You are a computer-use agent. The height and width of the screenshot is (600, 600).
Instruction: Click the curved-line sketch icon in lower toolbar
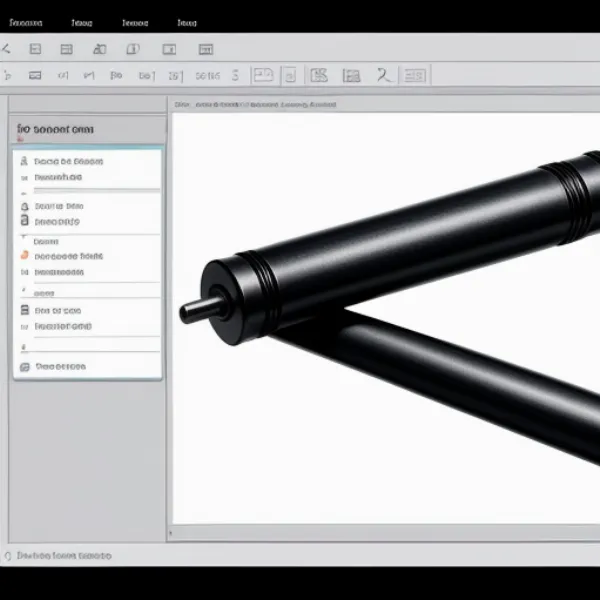click(x=383, y=74)
